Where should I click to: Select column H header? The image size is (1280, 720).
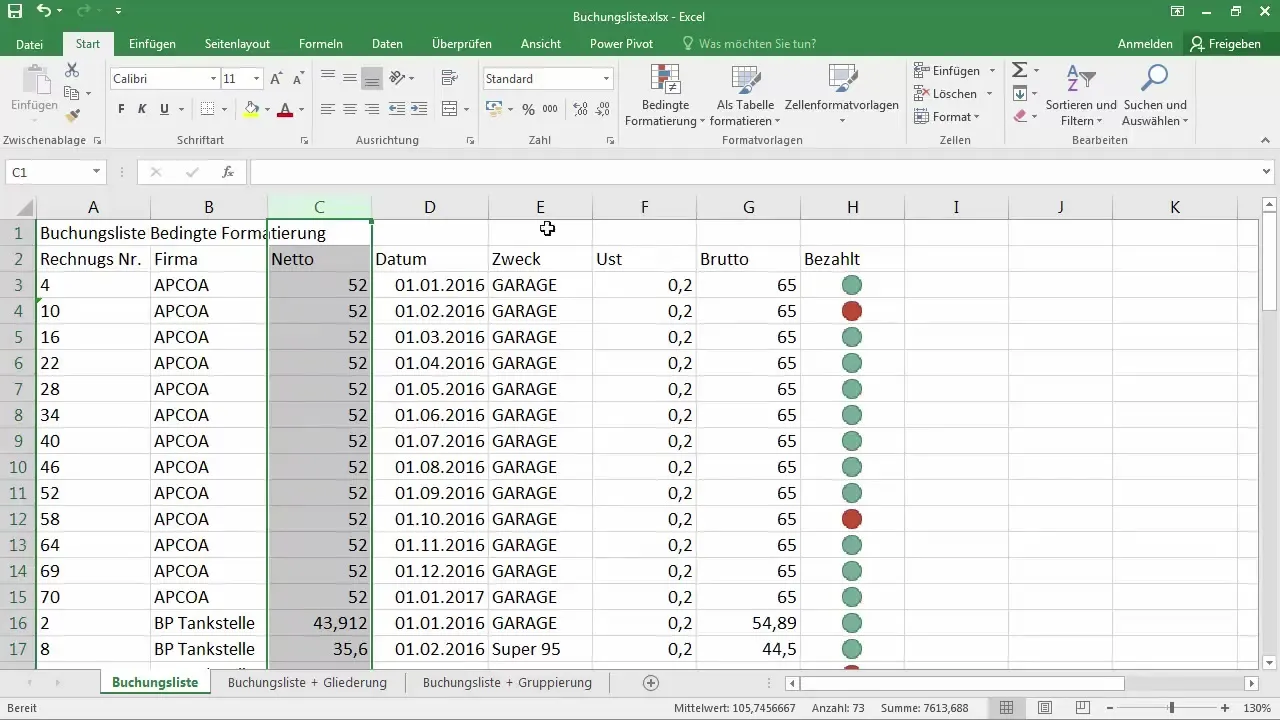[x=852, y=207]
